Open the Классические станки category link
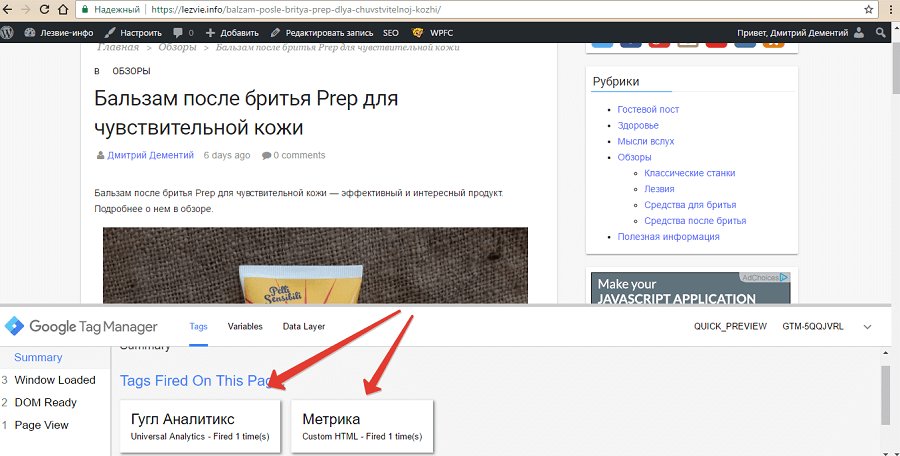900x456 pixels. 689,173
